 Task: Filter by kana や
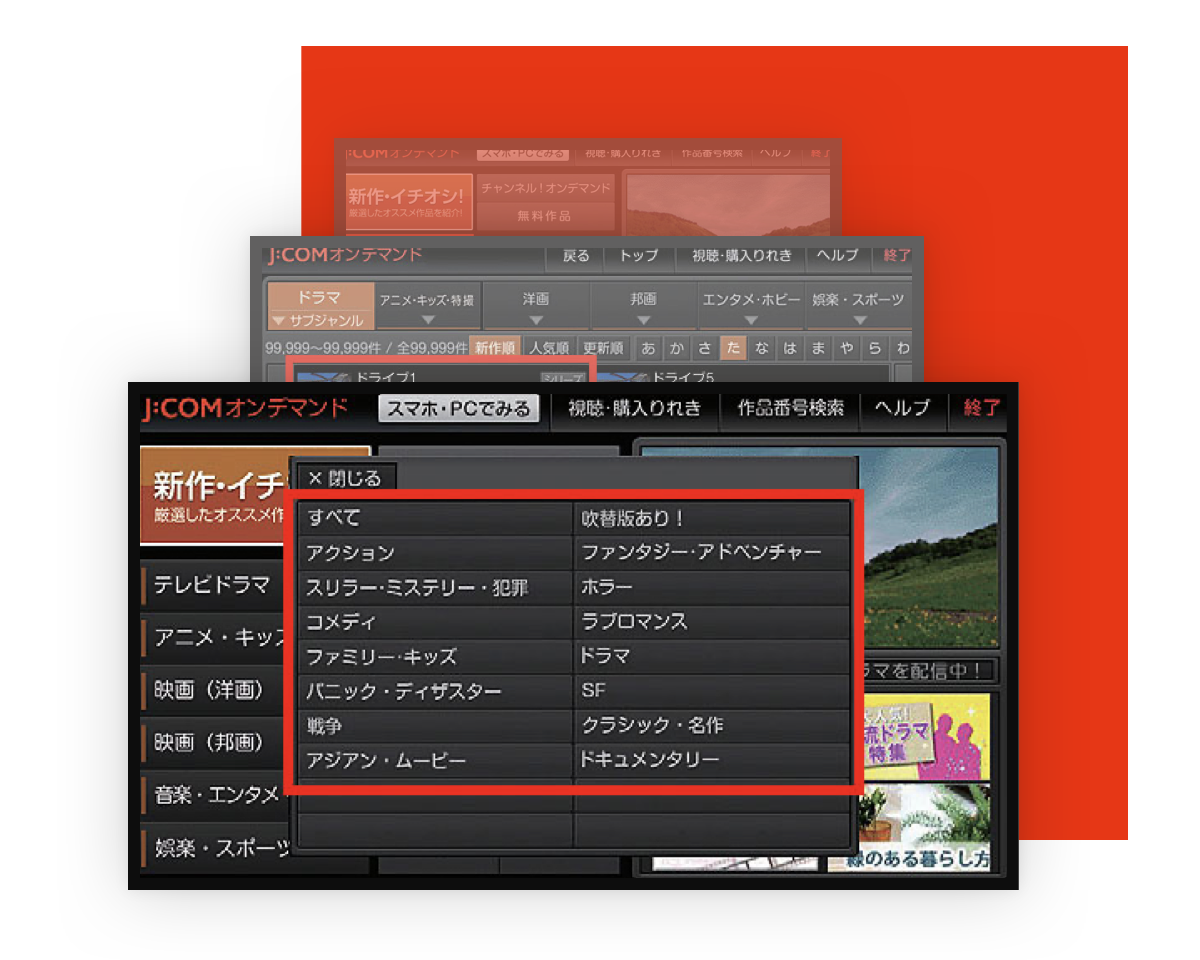coord(847,349)
